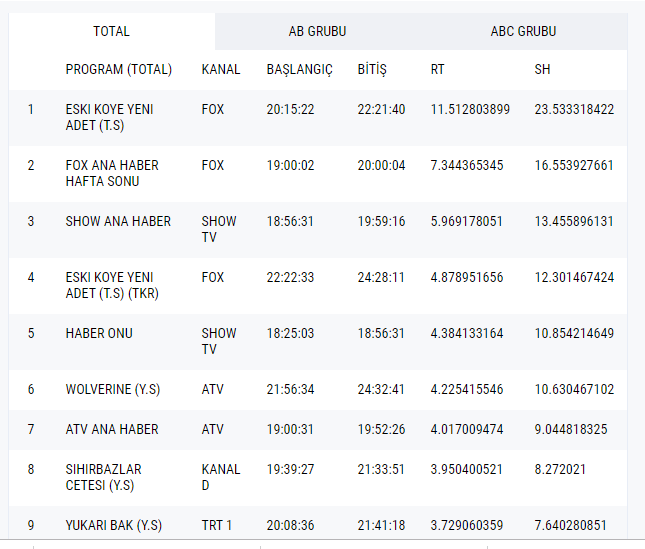Viewport: 645px width, 549px height.
Task: Click RT value 3.950400521
Action: coord(466,469)
